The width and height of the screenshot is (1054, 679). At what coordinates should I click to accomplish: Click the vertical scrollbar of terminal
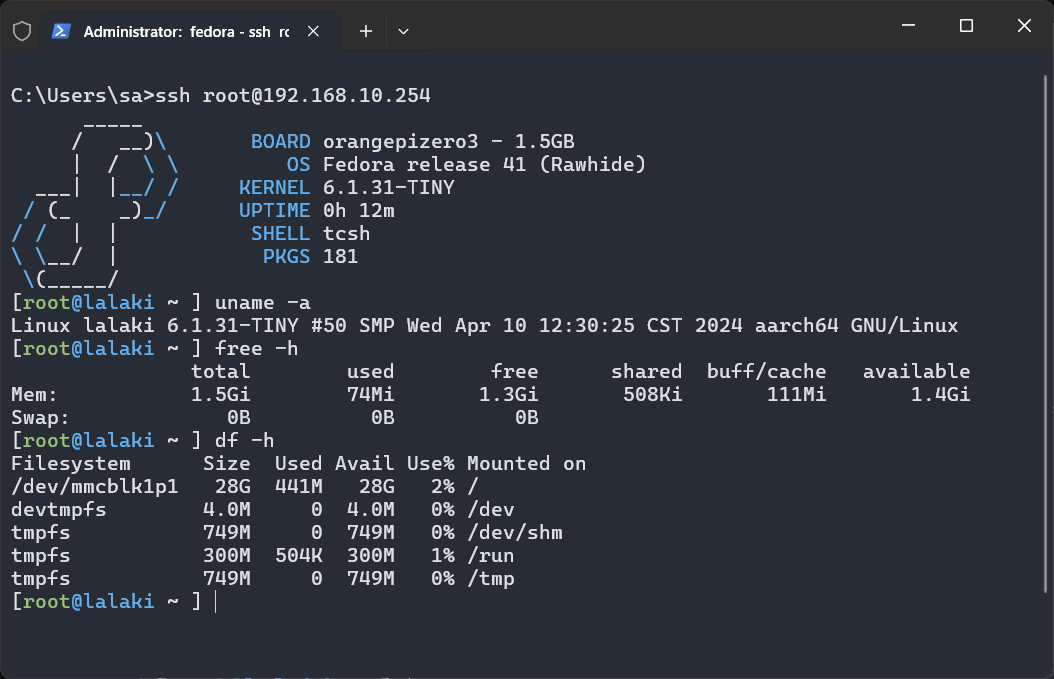[x=1046, y=333]
